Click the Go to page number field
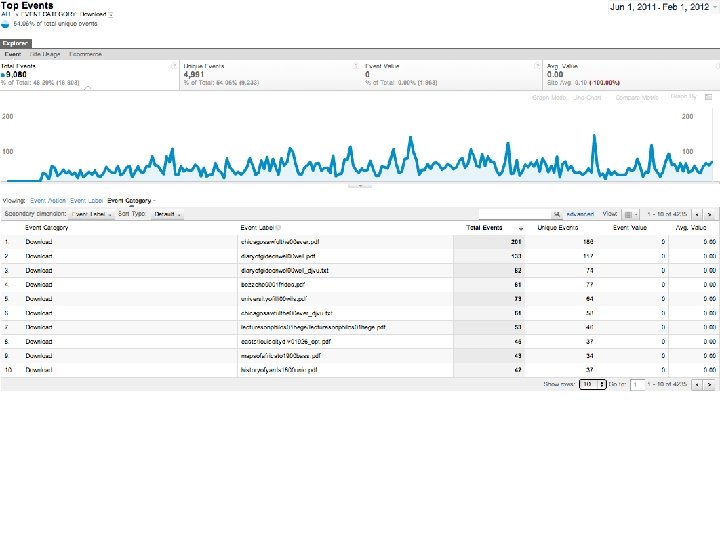 [x=637, y=384]
